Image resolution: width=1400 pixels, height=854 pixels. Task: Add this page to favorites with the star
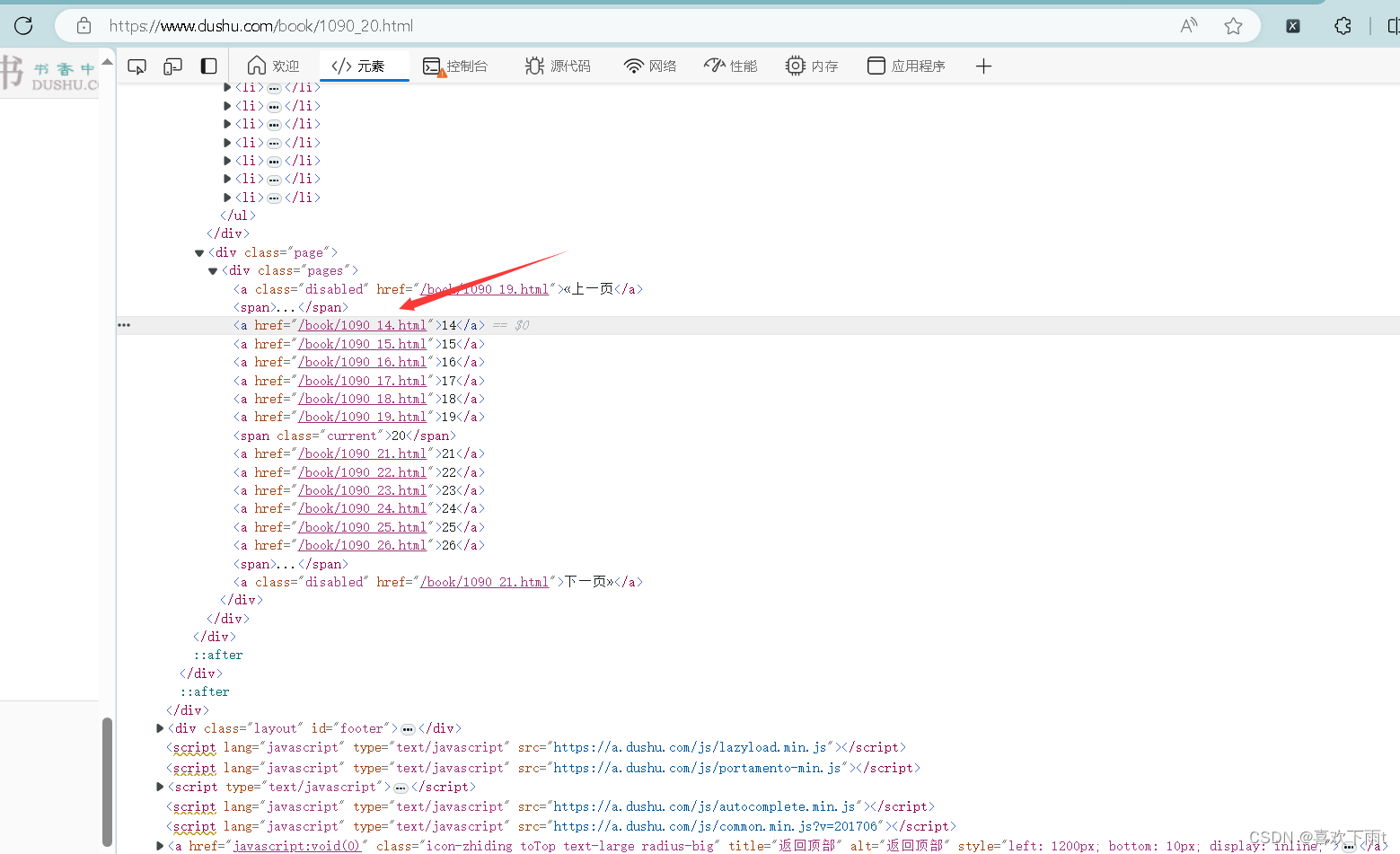1233,26
